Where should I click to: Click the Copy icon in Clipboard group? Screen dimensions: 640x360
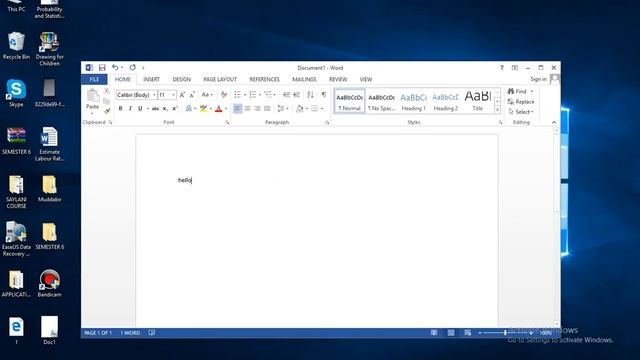[107, 101]
